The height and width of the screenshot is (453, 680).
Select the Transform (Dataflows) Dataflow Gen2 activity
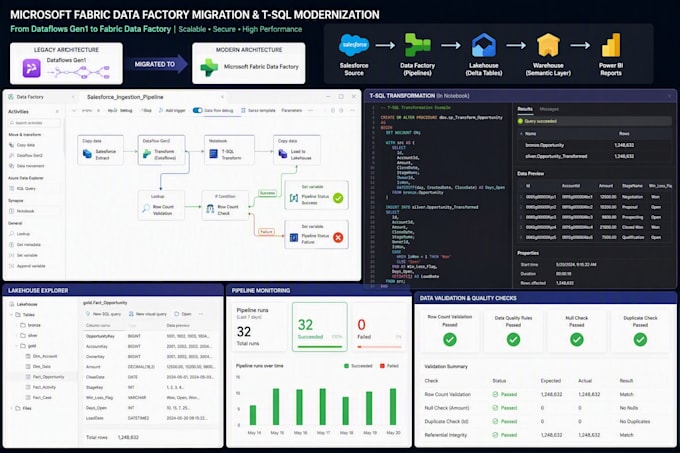[161, 150]
